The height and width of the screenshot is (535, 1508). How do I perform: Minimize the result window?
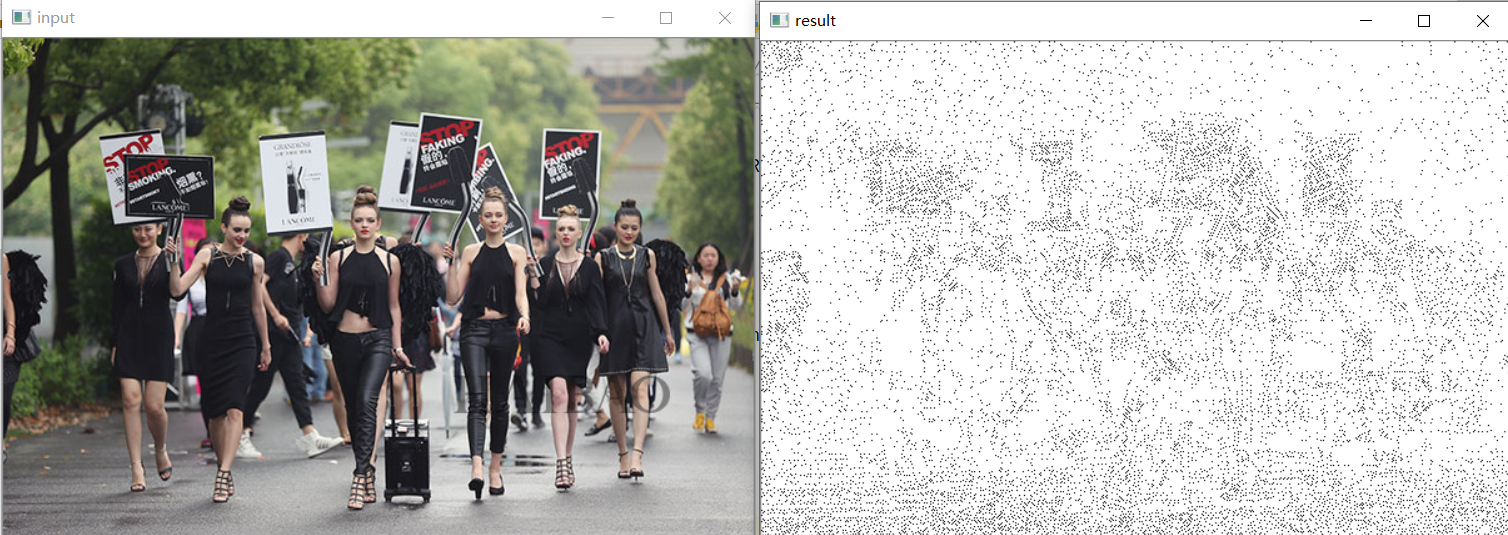click(x=1365, y=21)
